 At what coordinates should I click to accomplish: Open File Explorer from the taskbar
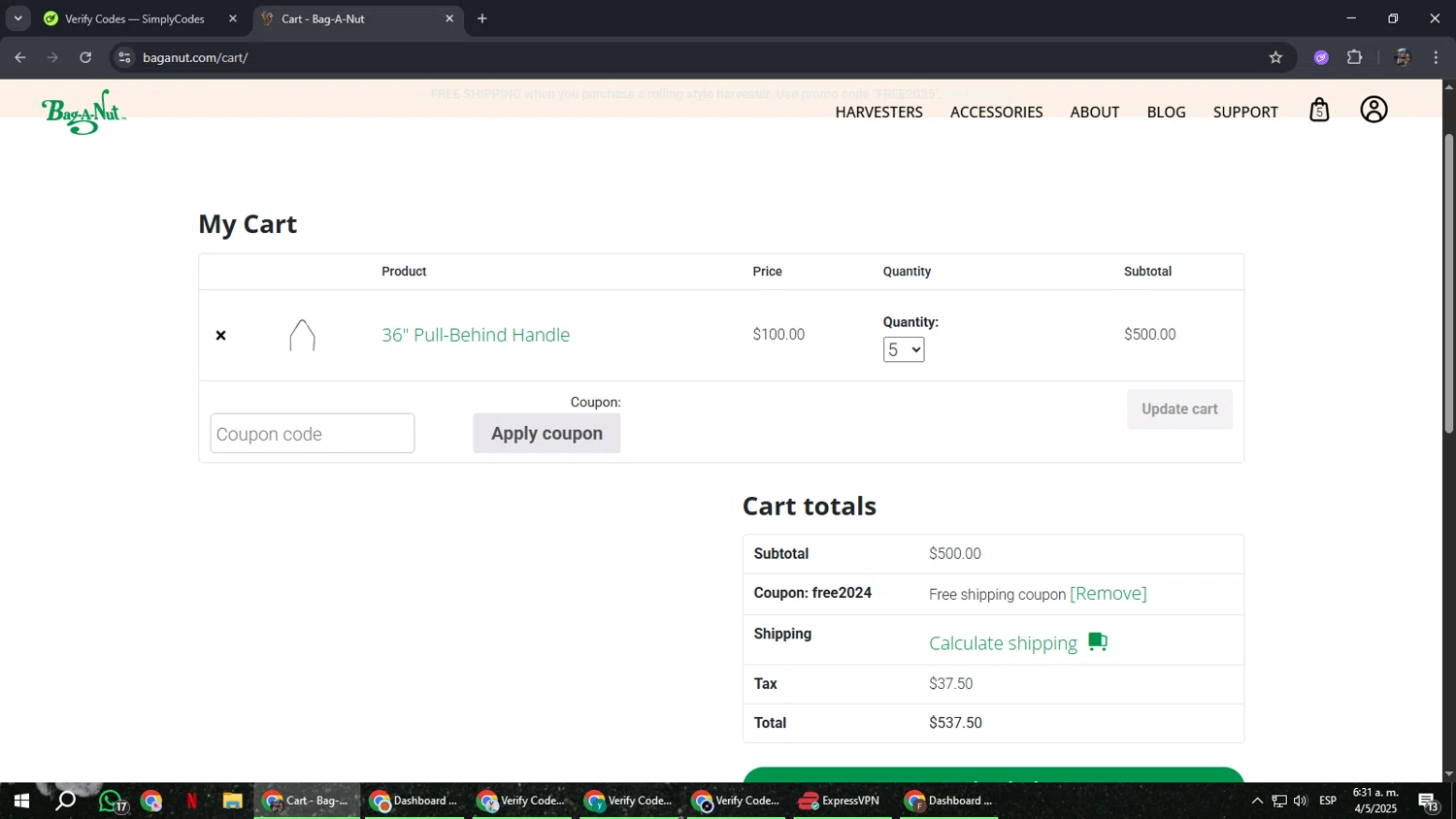pos(232,802)
